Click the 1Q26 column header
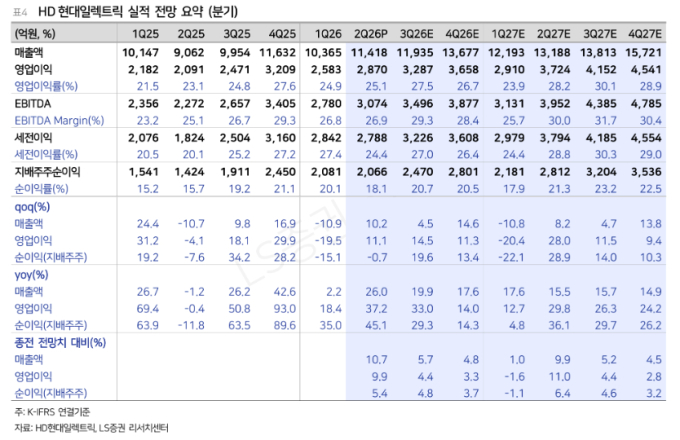This screenshot has height=440, width=680. (x=328, y=34)
